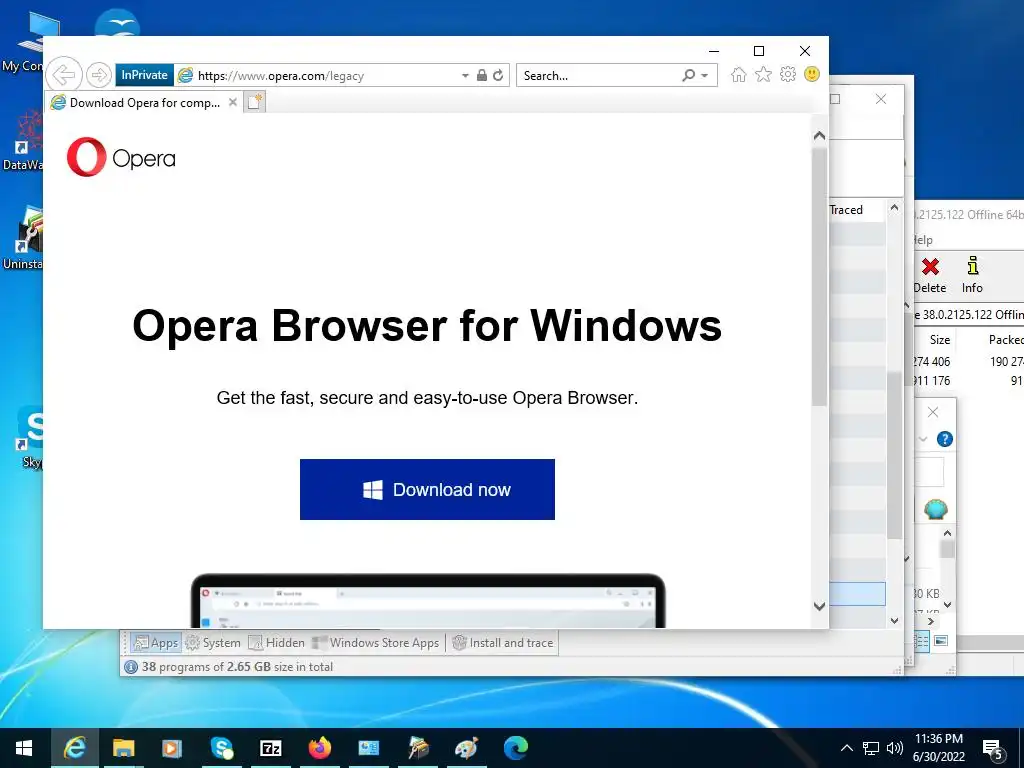Click the Opera logo on the page
The width and height of the screenshot is (1024, 768).
tap(121, 157)
